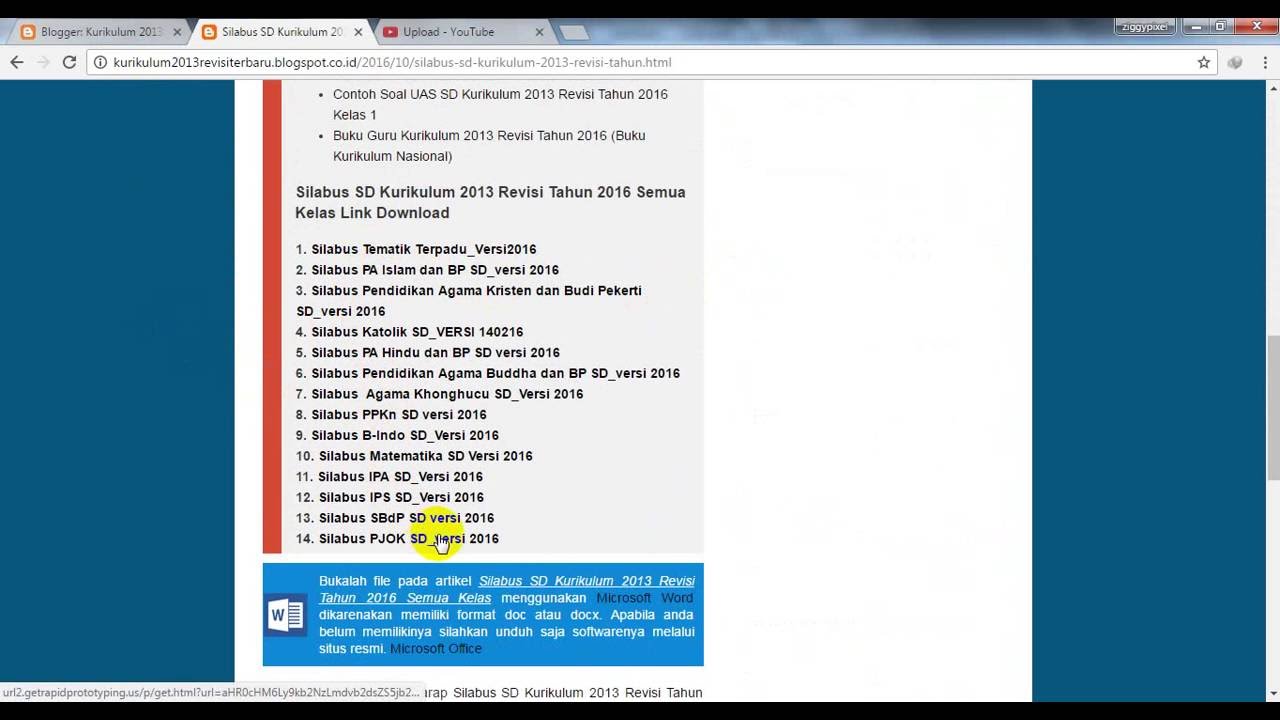Follow the Silabus SD Kurikulum 2013 Revisi article link
The height and width of the screenshot is (720, 1280).
(506, 589)
